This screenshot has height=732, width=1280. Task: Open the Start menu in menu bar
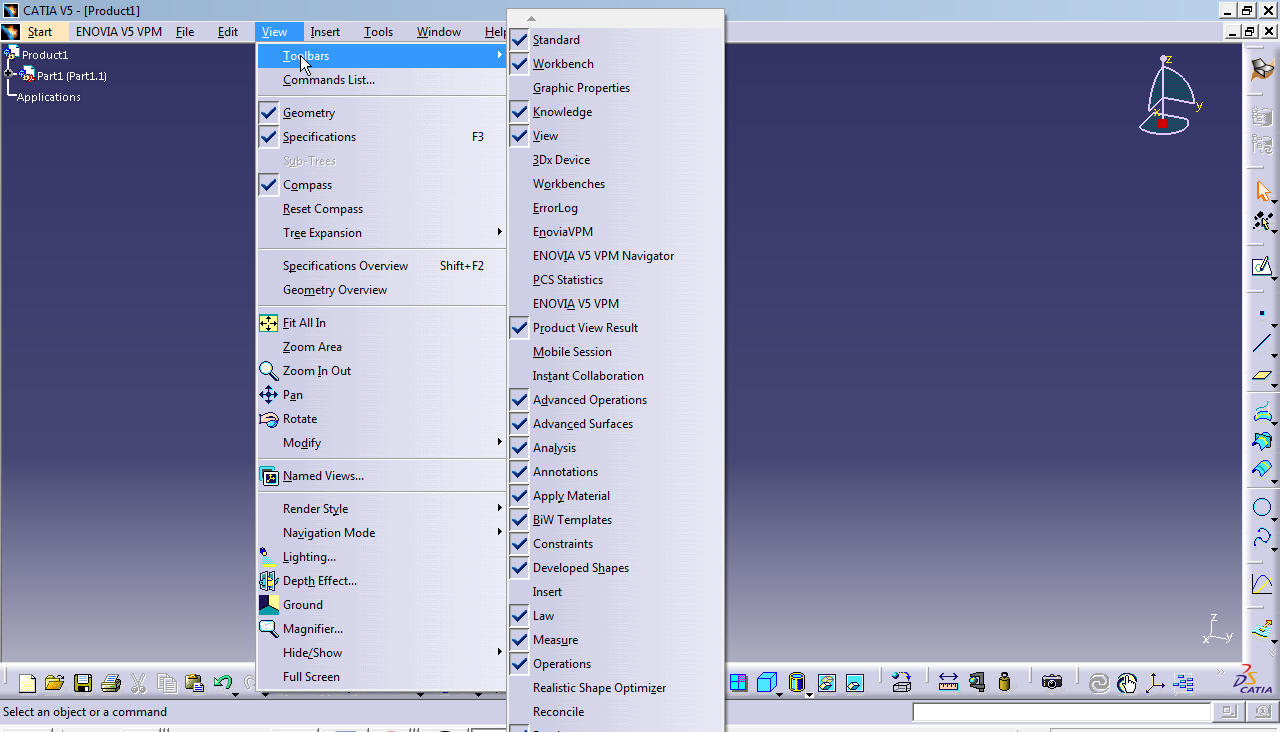point(40,32)
